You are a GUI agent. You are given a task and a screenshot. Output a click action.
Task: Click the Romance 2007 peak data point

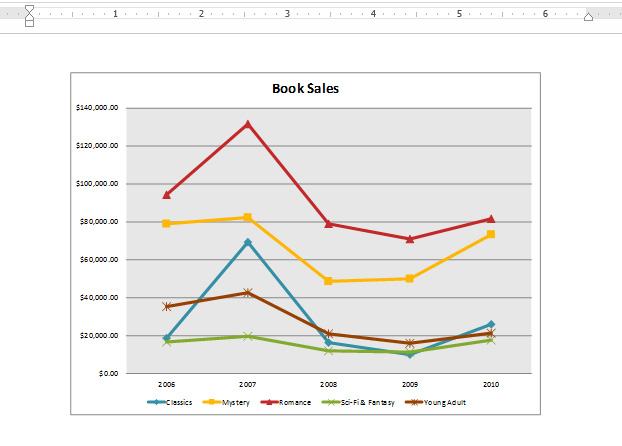tap(247, 124)
